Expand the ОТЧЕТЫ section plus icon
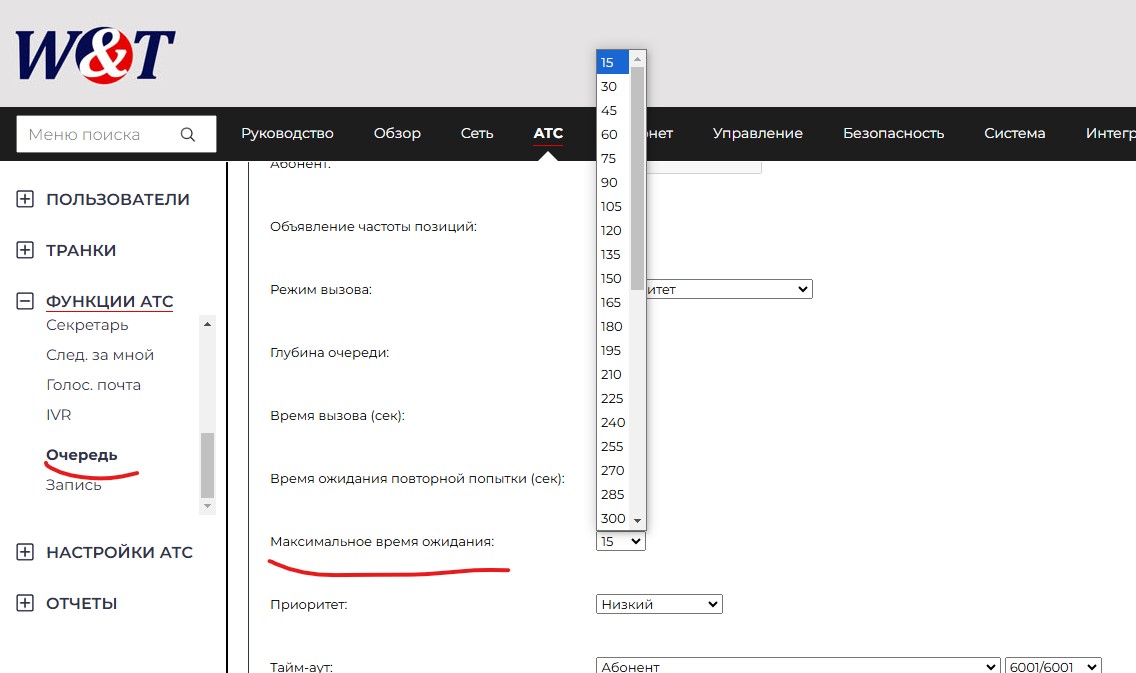 click(x=25, y=603)
